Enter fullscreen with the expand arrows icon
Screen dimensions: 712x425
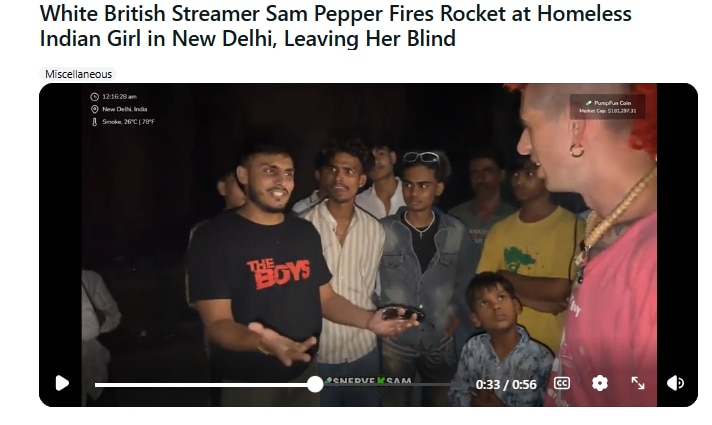(638, 383)
